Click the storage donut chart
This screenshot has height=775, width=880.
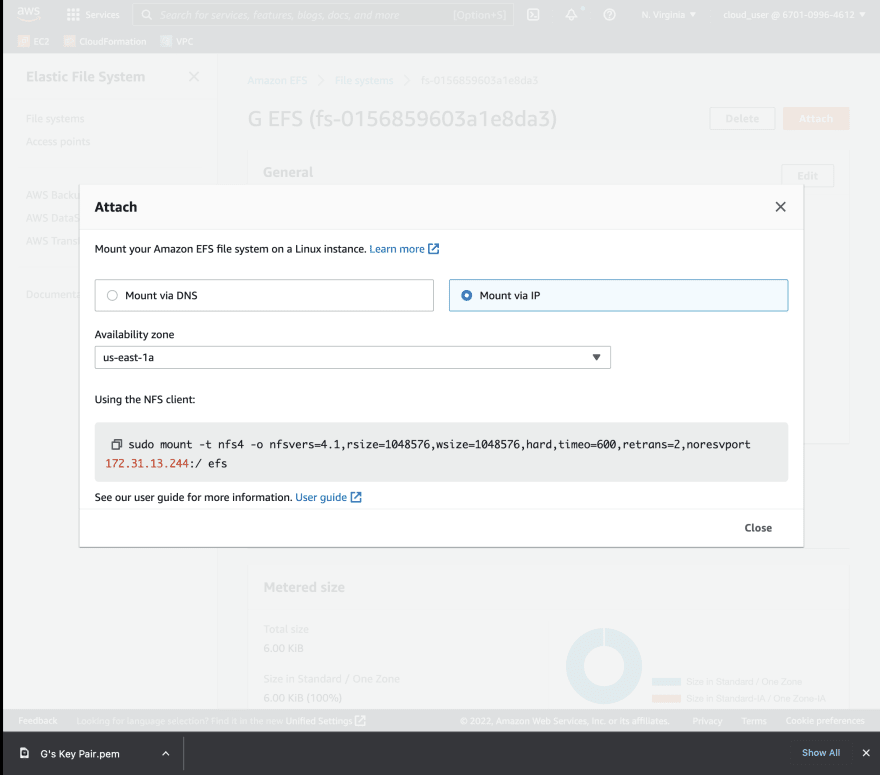click(603, 666)
